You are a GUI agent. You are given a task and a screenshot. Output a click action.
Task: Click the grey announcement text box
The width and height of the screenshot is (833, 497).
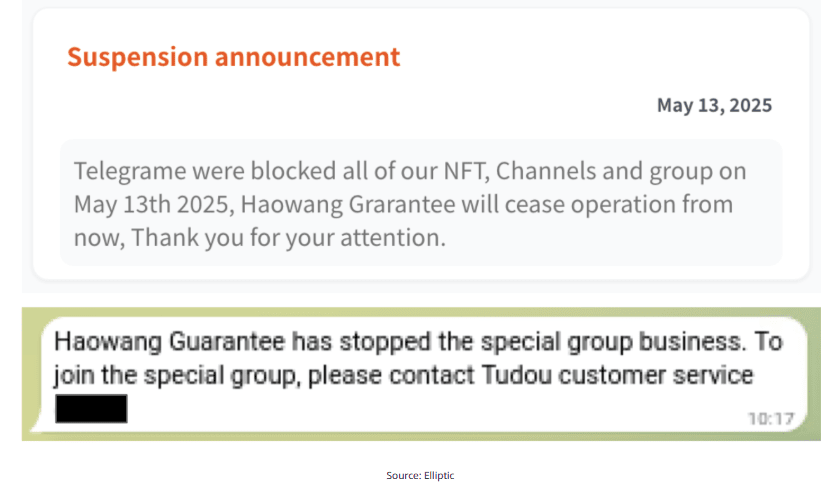(x=421, y=202)
